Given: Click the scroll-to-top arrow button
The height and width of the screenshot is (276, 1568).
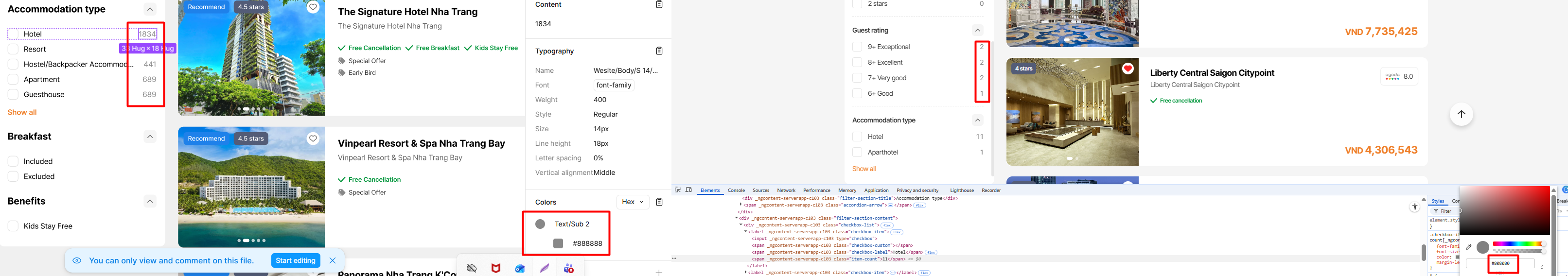Looking at the screenshot, I should coord(1461,114).
